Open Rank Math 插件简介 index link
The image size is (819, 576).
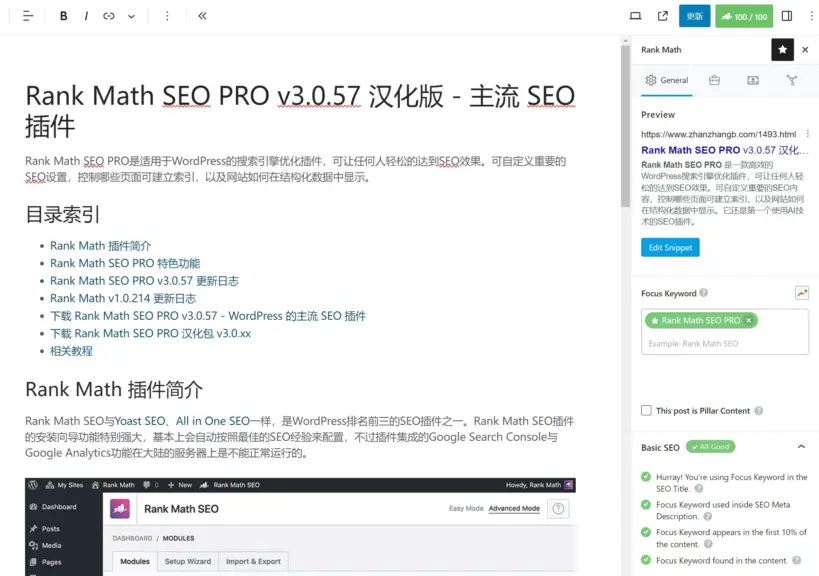coord(100,246)
